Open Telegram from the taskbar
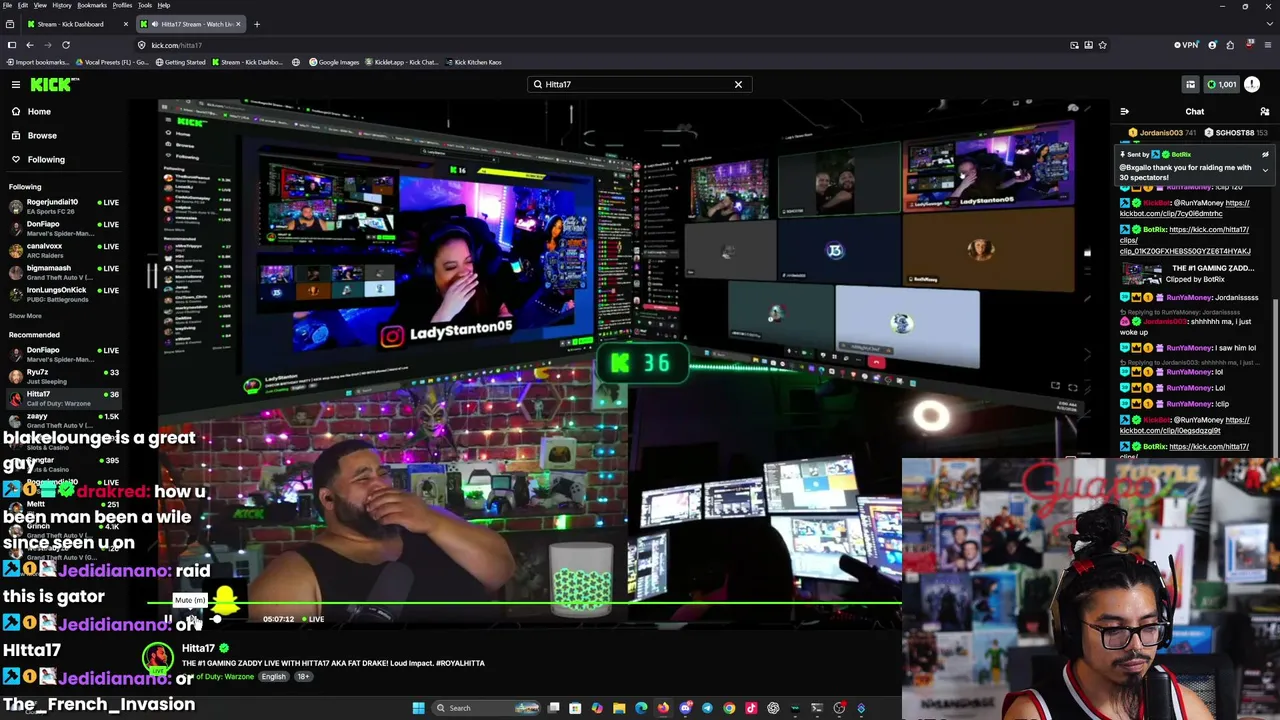The image size is (1280, 720). [707, 708]
